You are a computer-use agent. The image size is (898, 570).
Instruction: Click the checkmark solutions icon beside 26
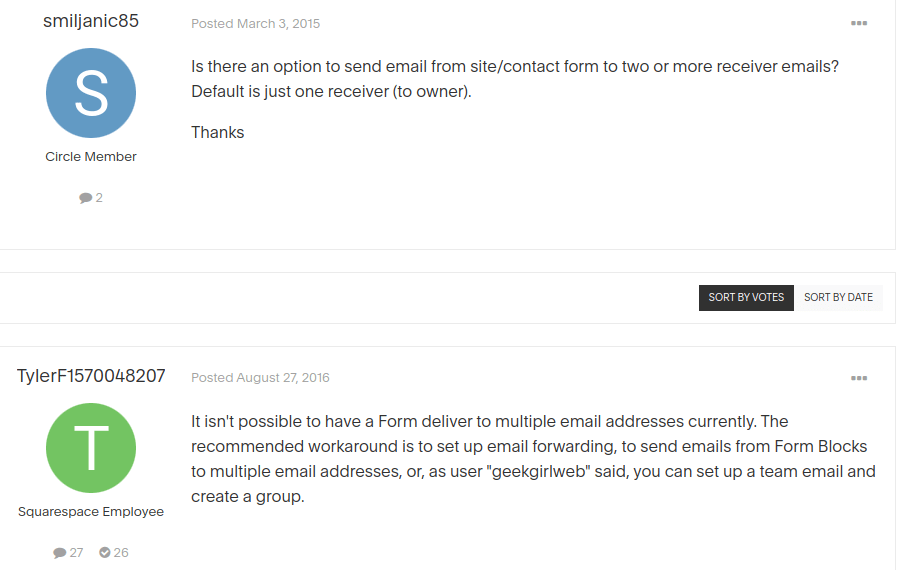click(x=105, y=553)
